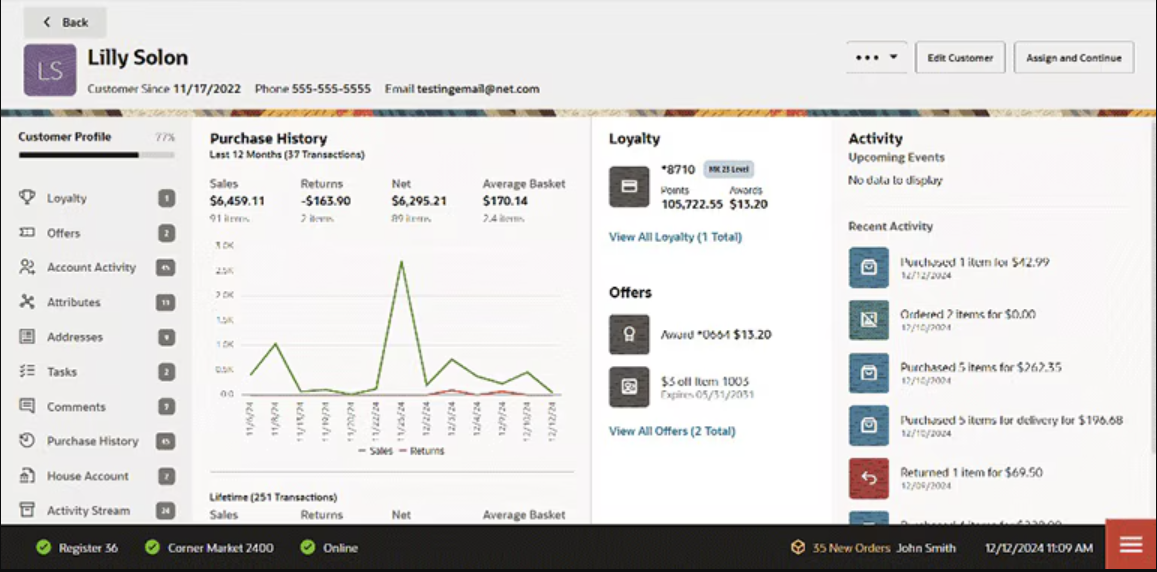1157x572 pixels.
Task: Click the $5 off Item 1005 offer icon
Action: pos(629,387)
